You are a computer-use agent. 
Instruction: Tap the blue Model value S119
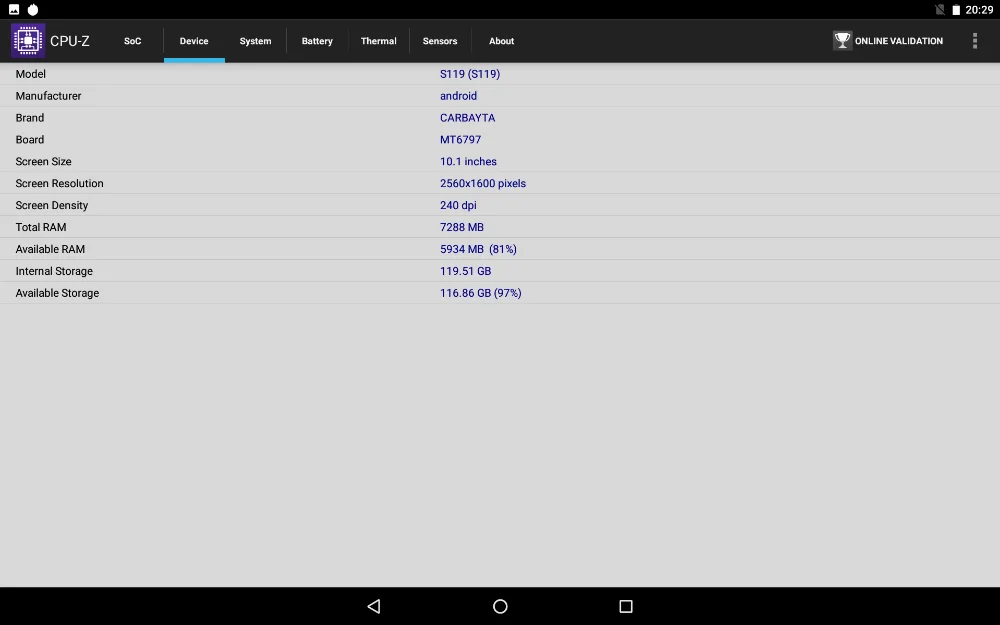471,73
